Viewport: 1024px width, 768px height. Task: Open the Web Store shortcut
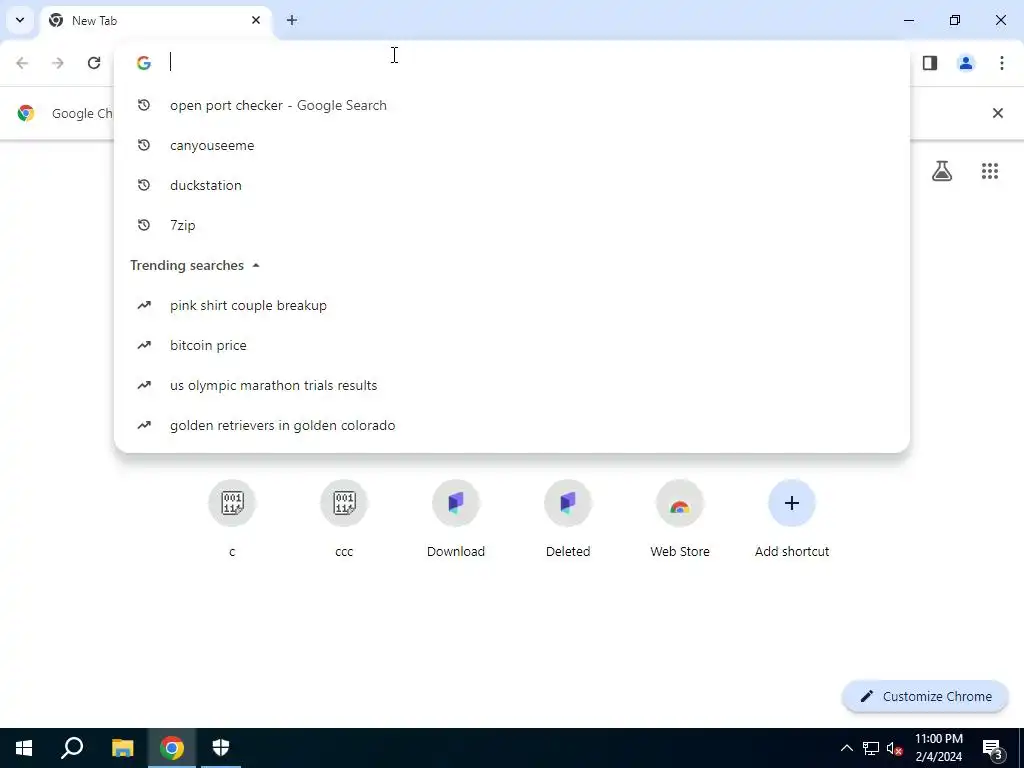pos(680,519)
